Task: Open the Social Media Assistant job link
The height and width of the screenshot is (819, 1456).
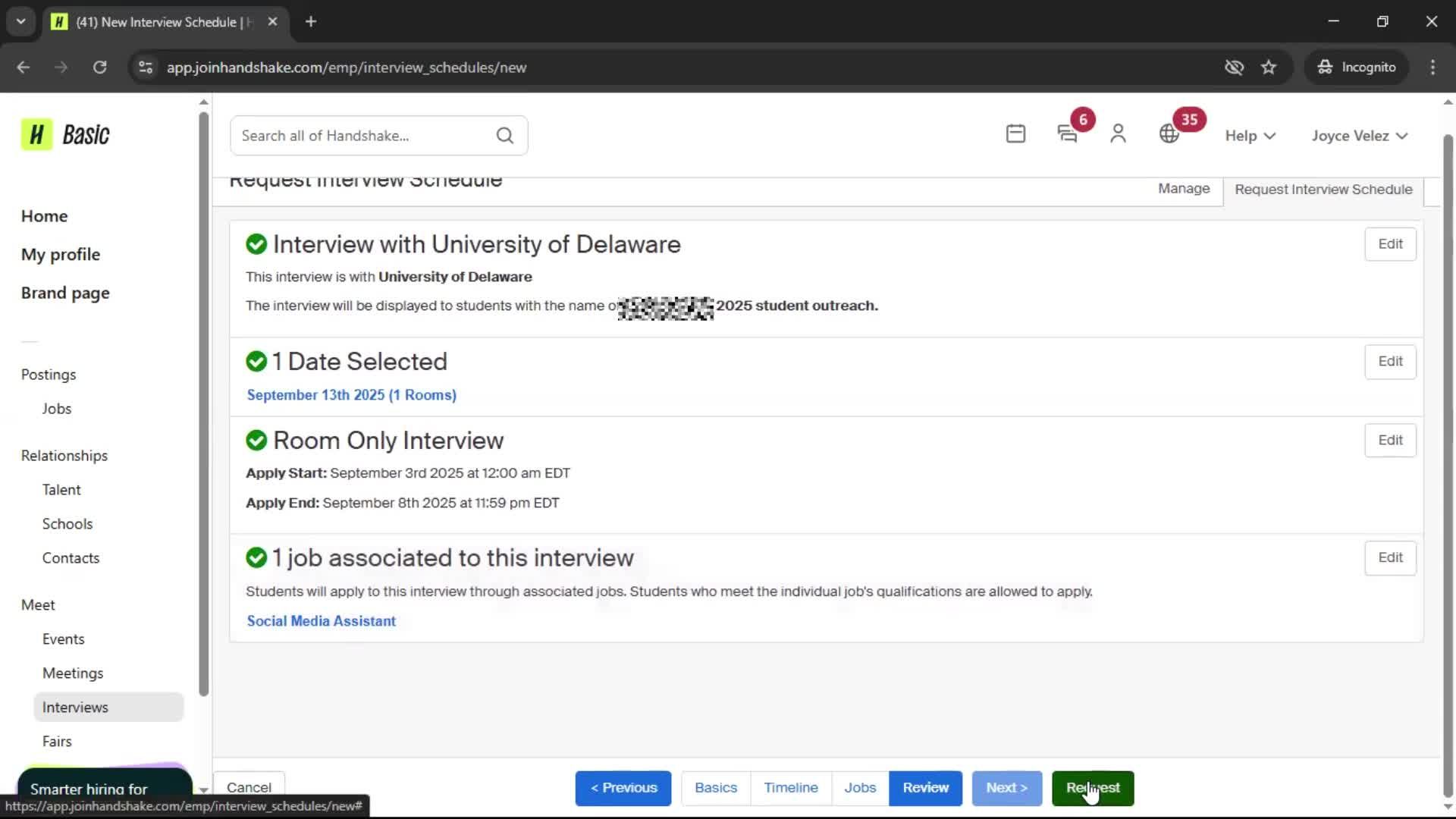Action: click(321, 621)
